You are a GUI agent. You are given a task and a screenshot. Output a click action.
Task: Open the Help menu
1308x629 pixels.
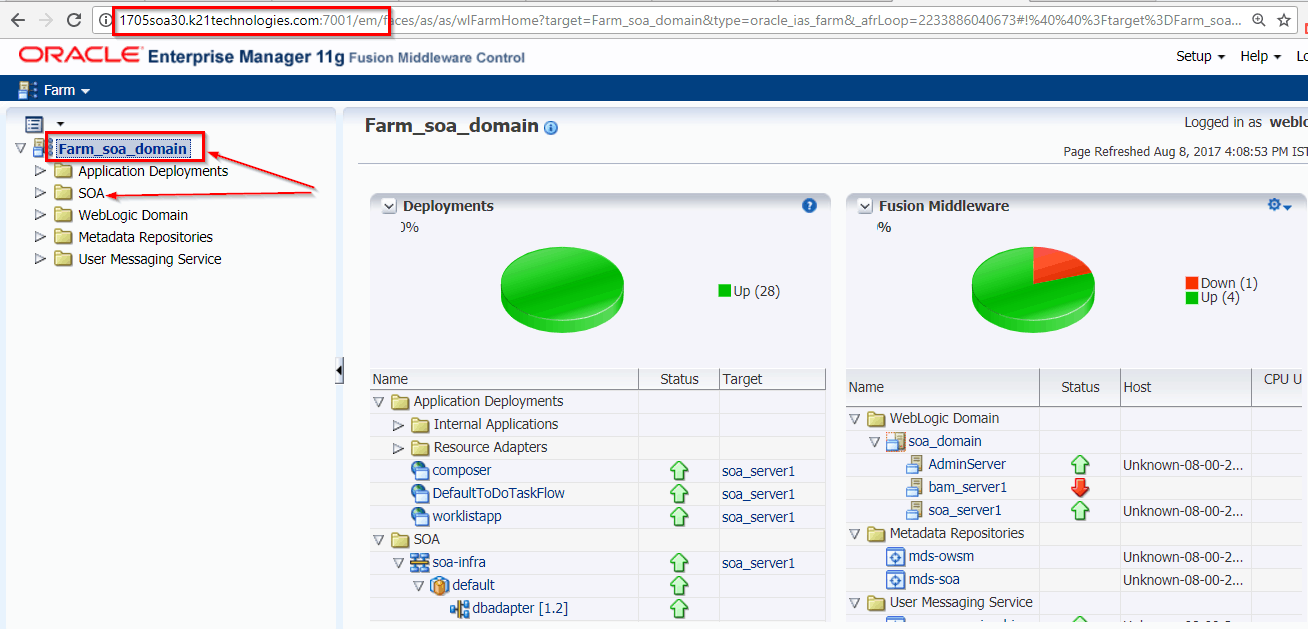tap(1260, 56)
